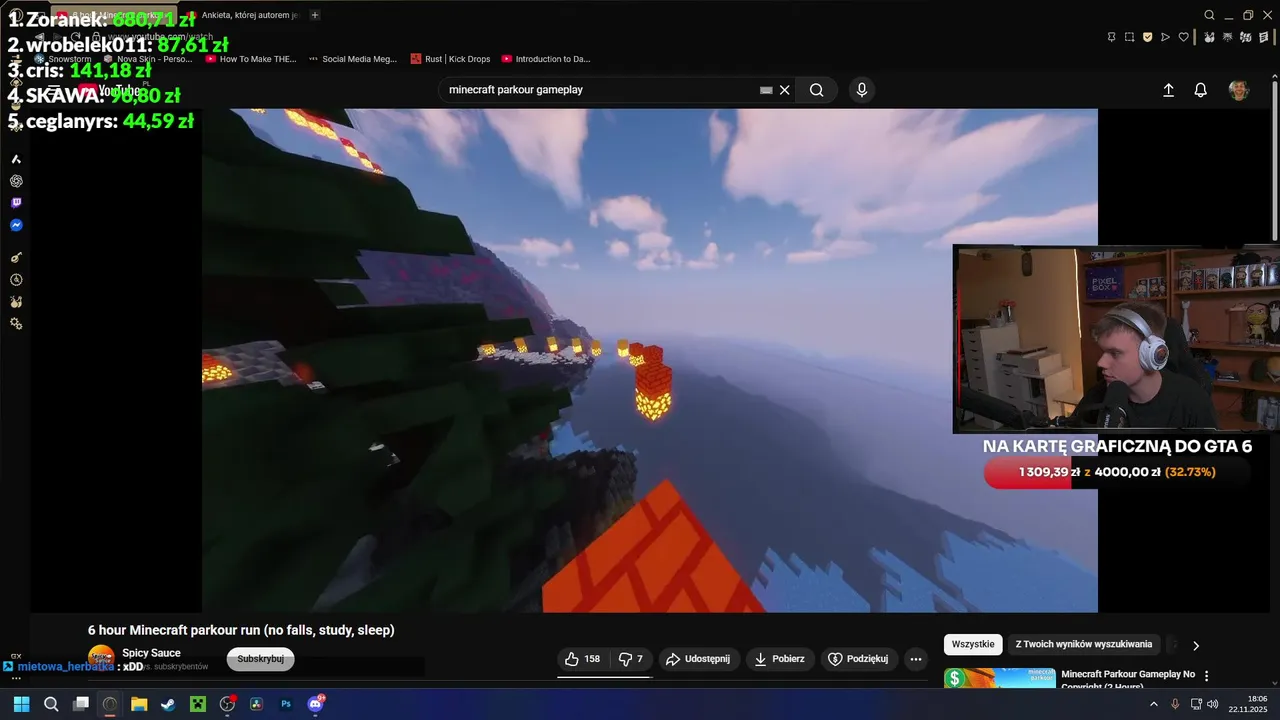Click the volume speaker tray icon

(1212, 704)
